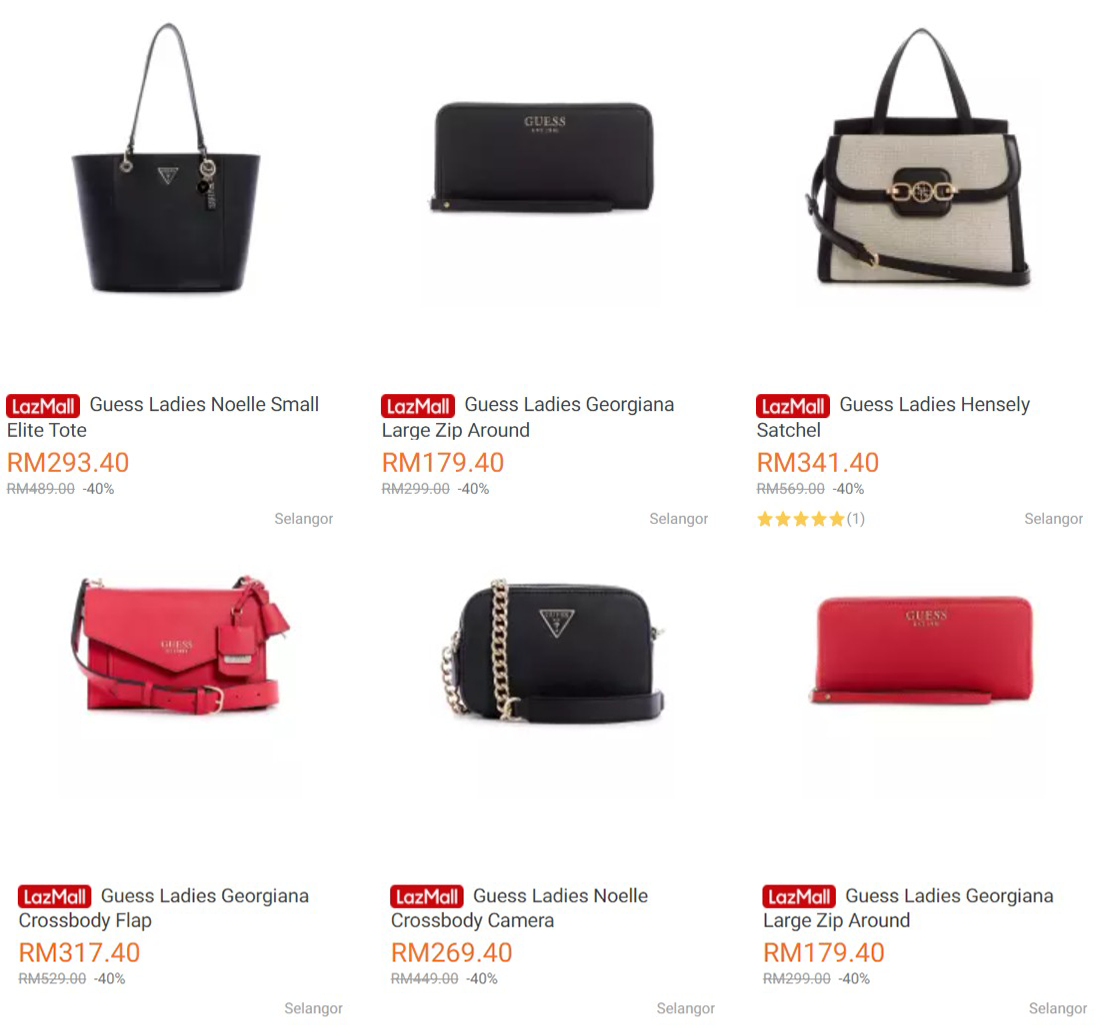
Task: Click the (1) review count on Hensely Satchel
Action: 856,519
